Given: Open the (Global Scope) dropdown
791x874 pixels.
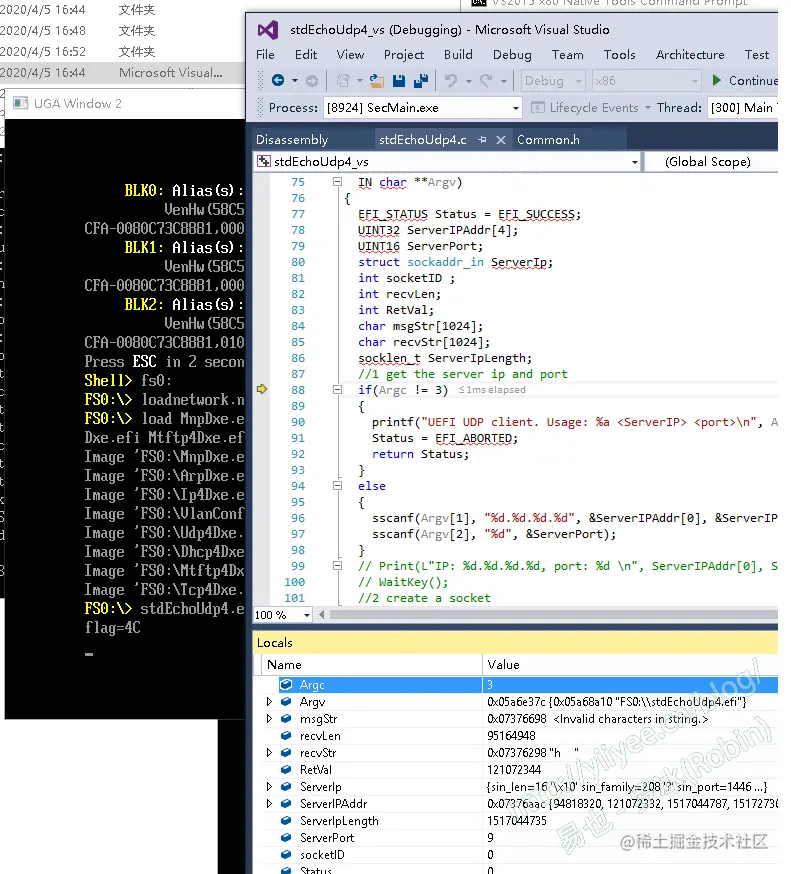Looking at the screenshot, I should 711,162.
